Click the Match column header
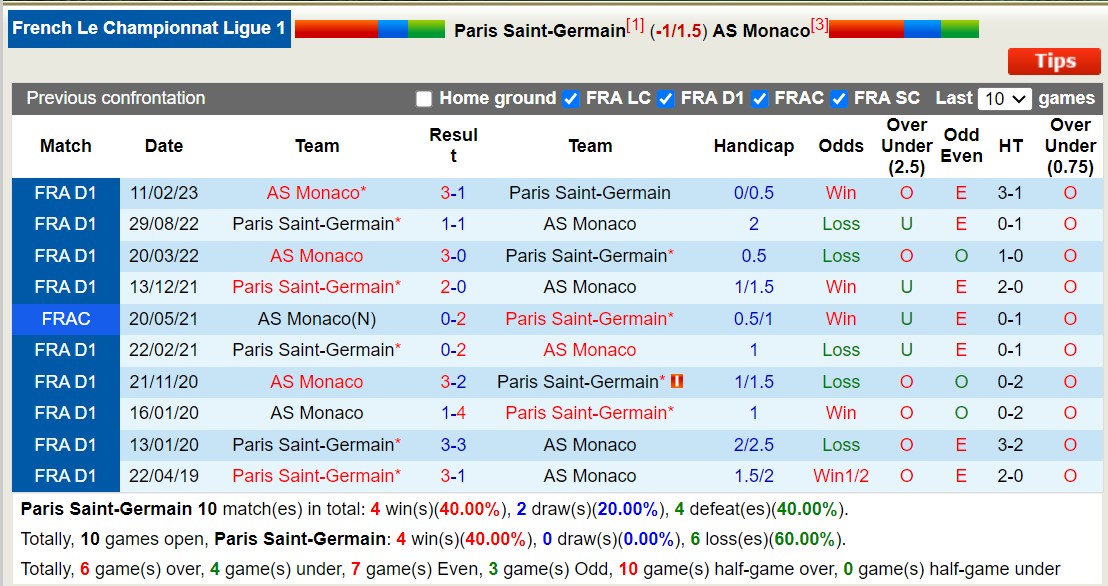 [x=65, y=146]
